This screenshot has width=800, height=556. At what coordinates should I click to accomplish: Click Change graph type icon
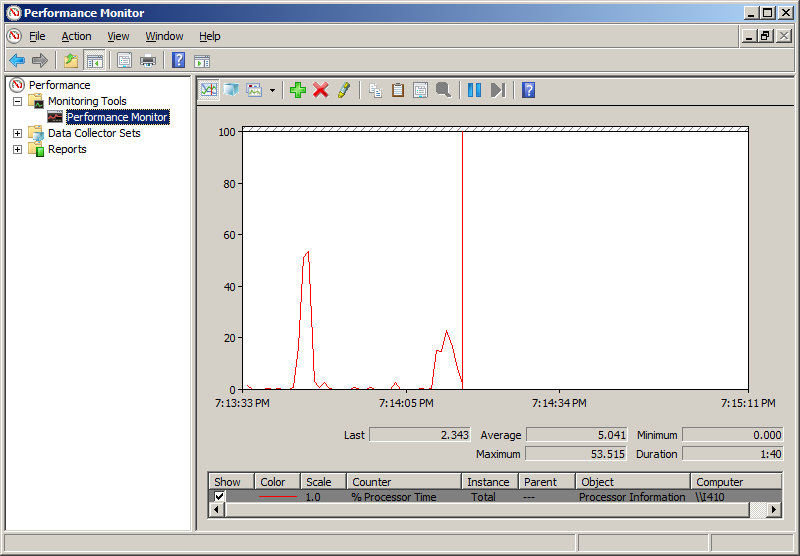pos(254,90)
